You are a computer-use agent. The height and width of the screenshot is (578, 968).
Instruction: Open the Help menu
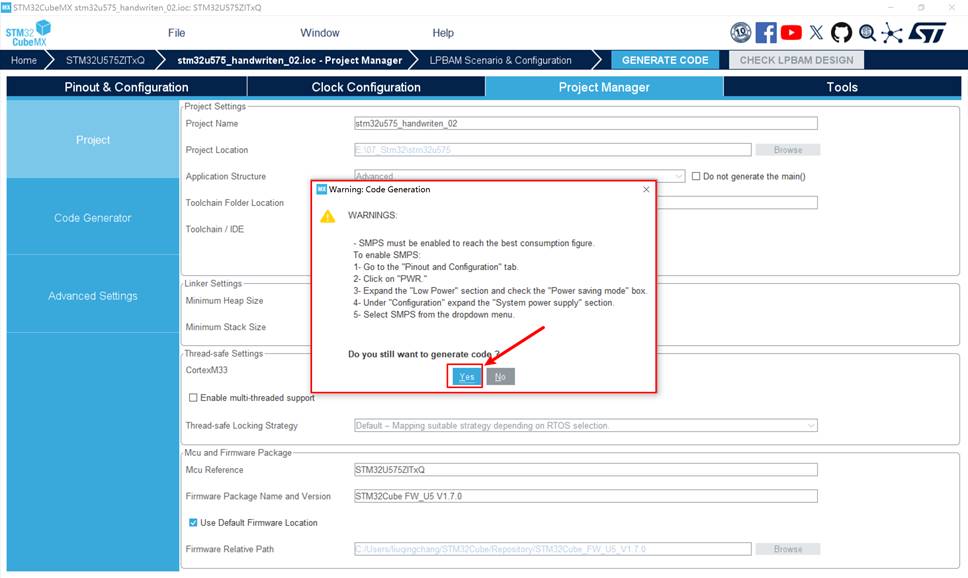(x=443, y=33)
